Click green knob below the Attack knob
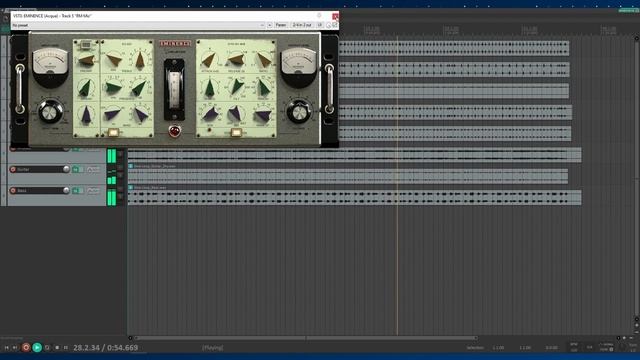Screen dimensions: 640x360 click(209, 88)
